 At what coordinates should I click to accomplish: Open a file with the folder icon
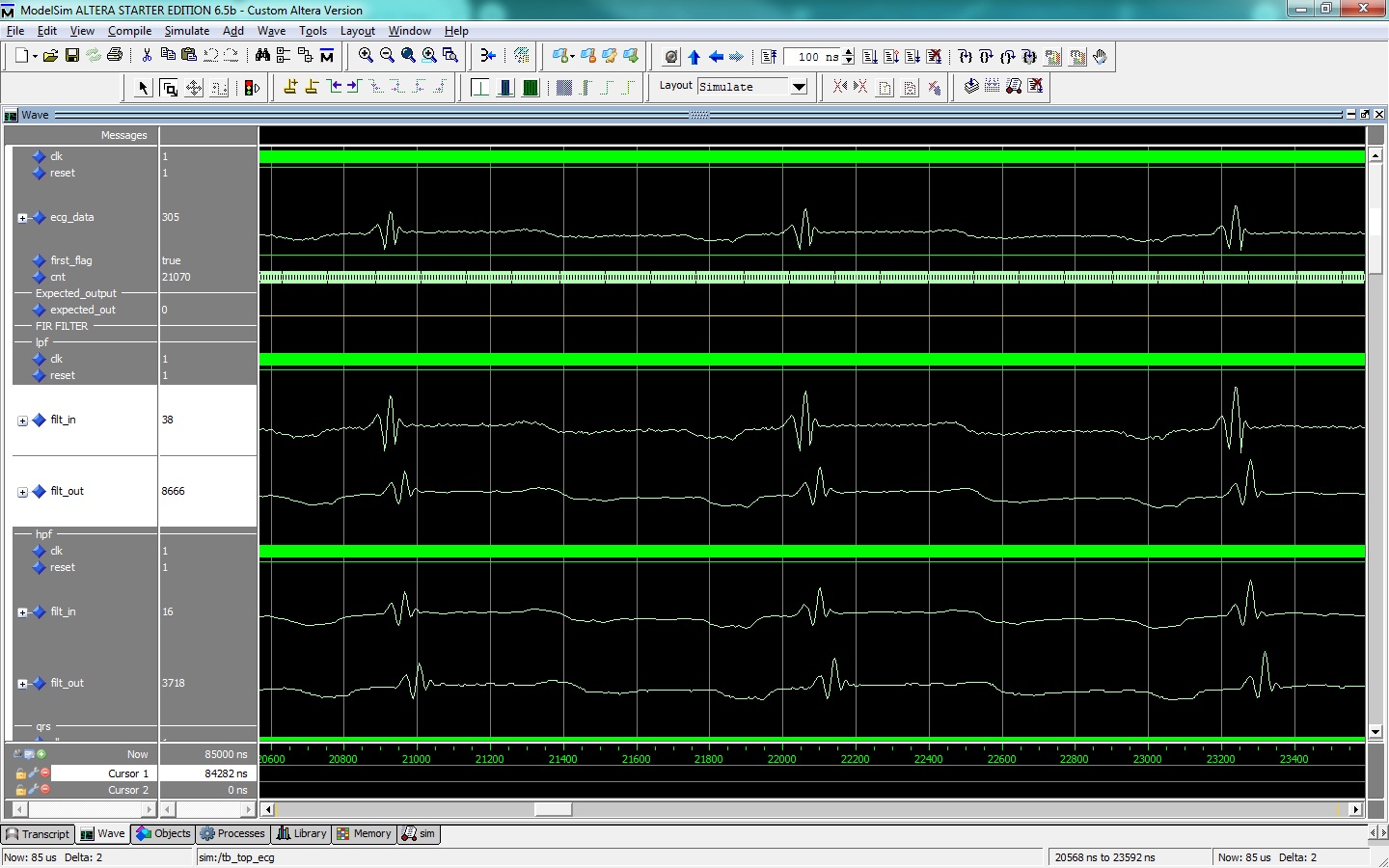[x=50, y=56]
